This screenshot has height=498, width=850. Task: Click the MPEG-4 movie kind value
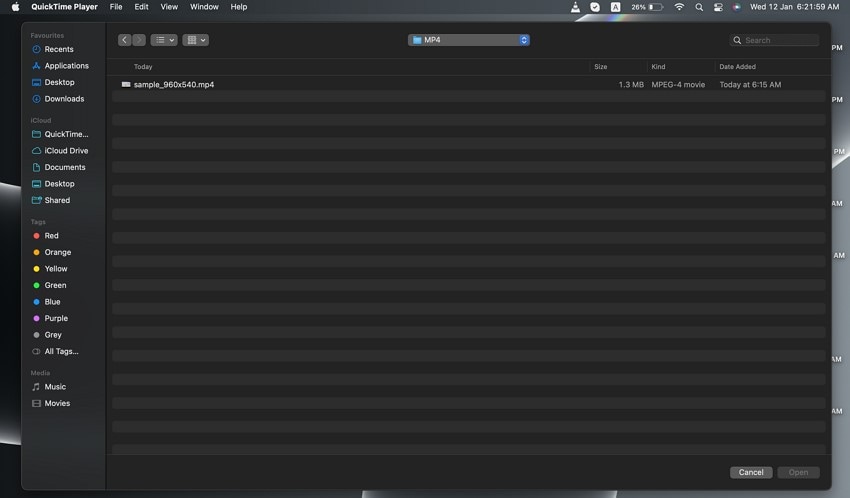(x=678, y=85)
